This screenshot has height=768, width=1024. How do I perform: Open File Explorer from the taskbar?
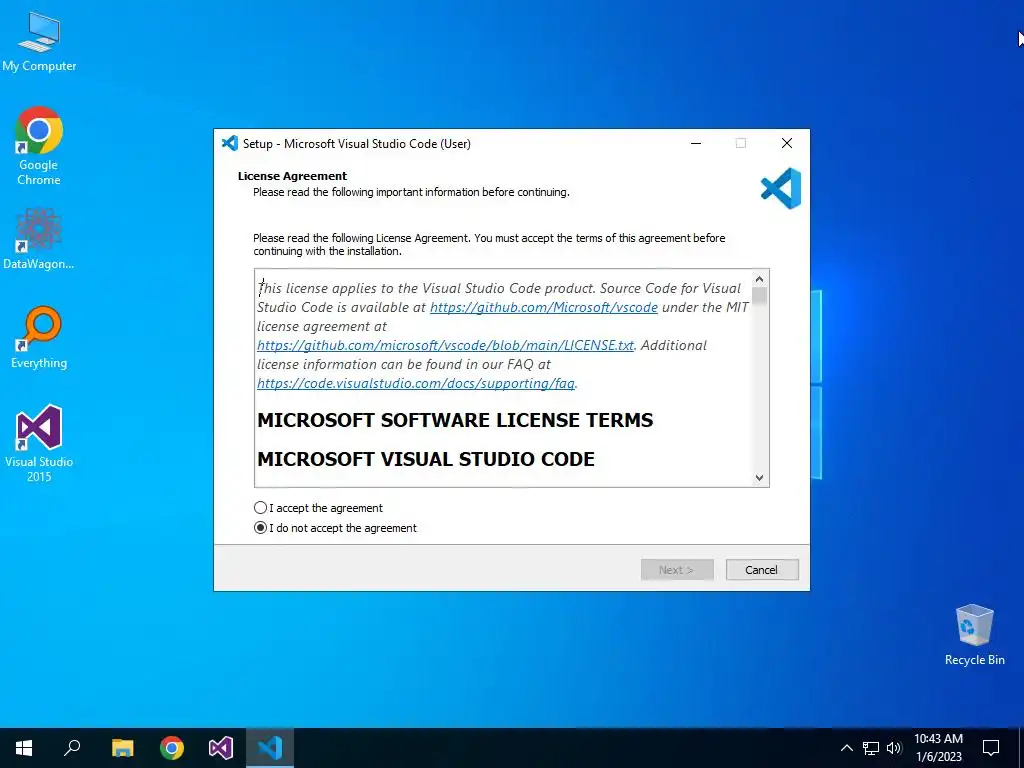[x=122, y=748]
